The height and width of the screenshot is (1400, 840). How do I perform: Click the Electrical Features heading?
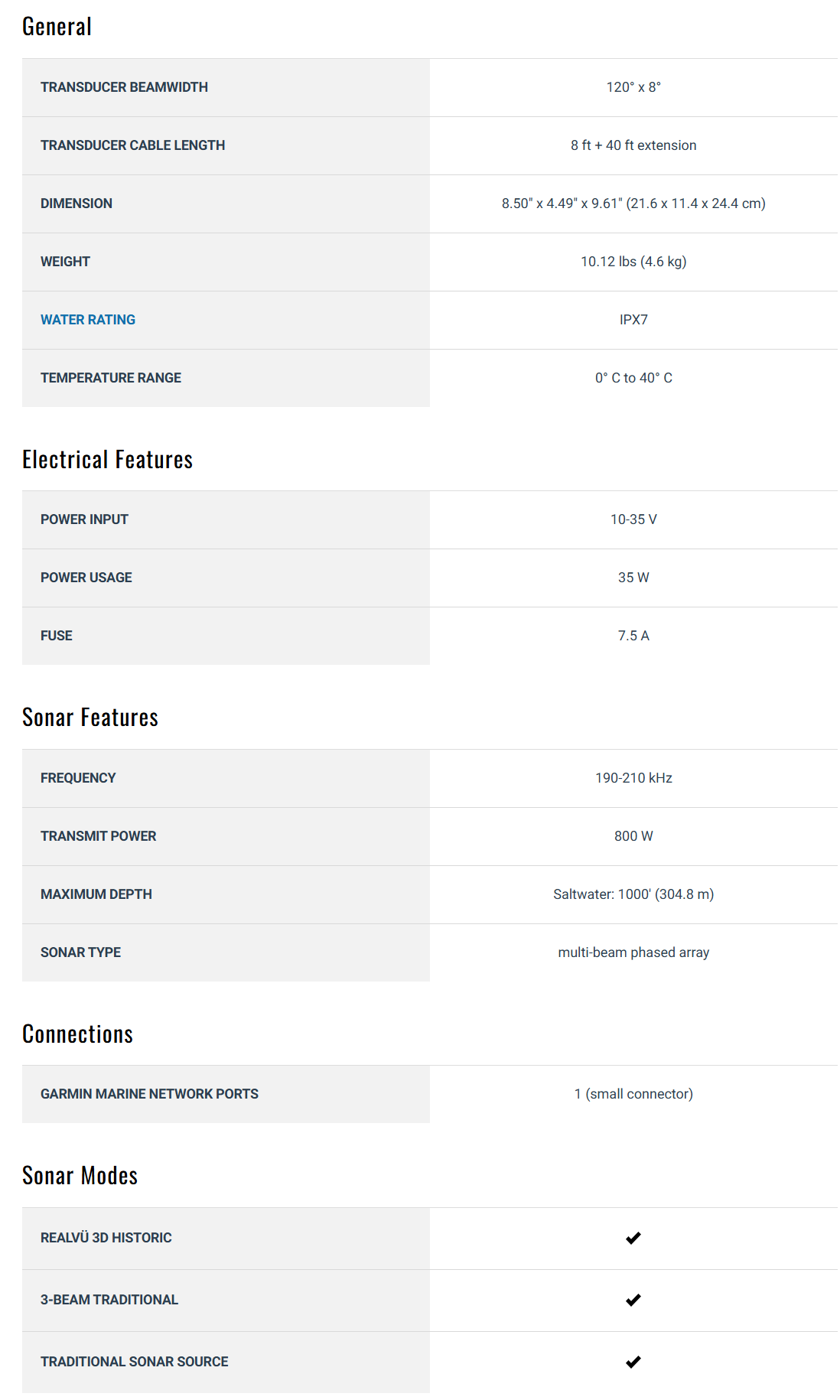pos(107,460)
